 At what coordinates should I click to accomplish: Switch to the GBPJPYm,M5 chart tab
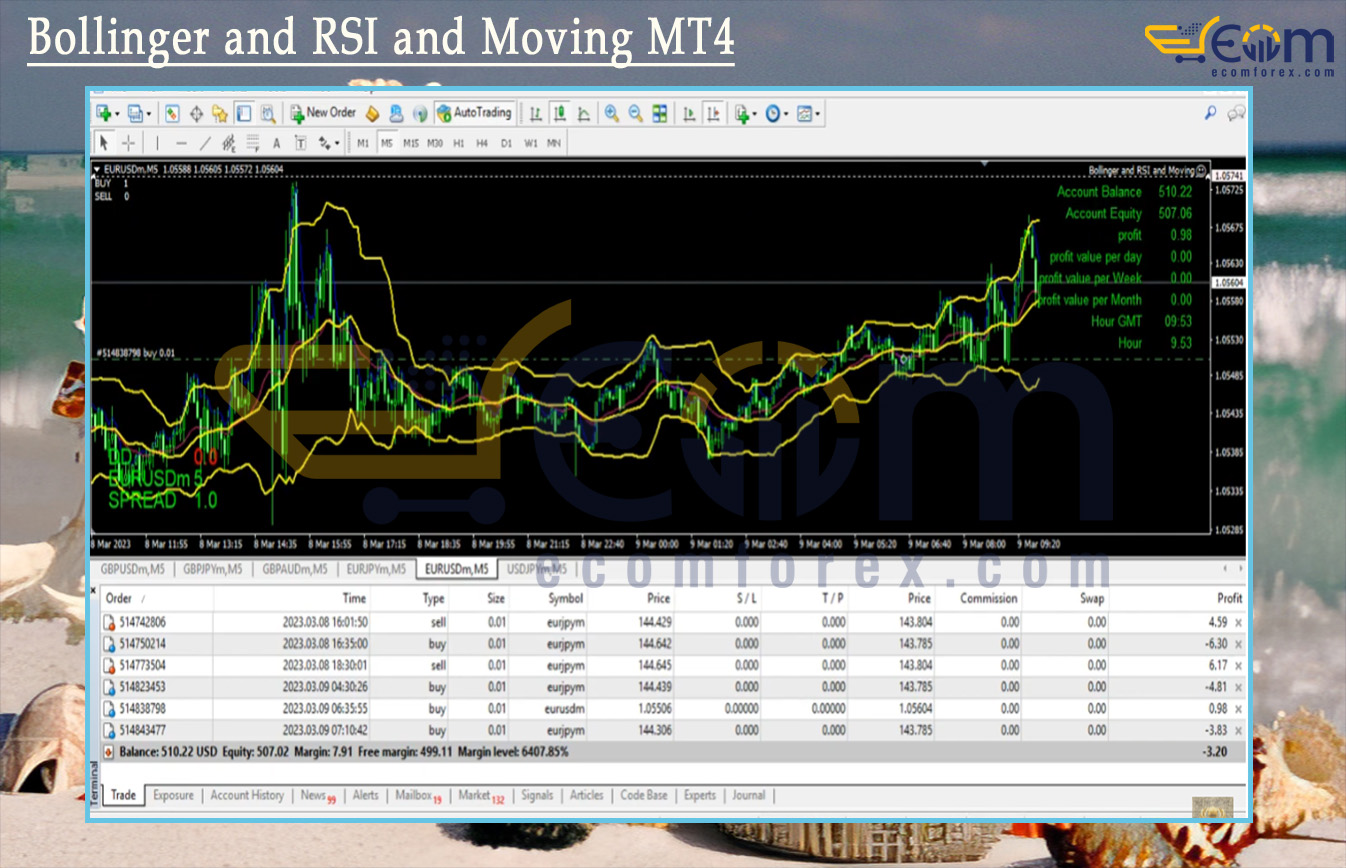pyautogui.click(x=213, y=569)
